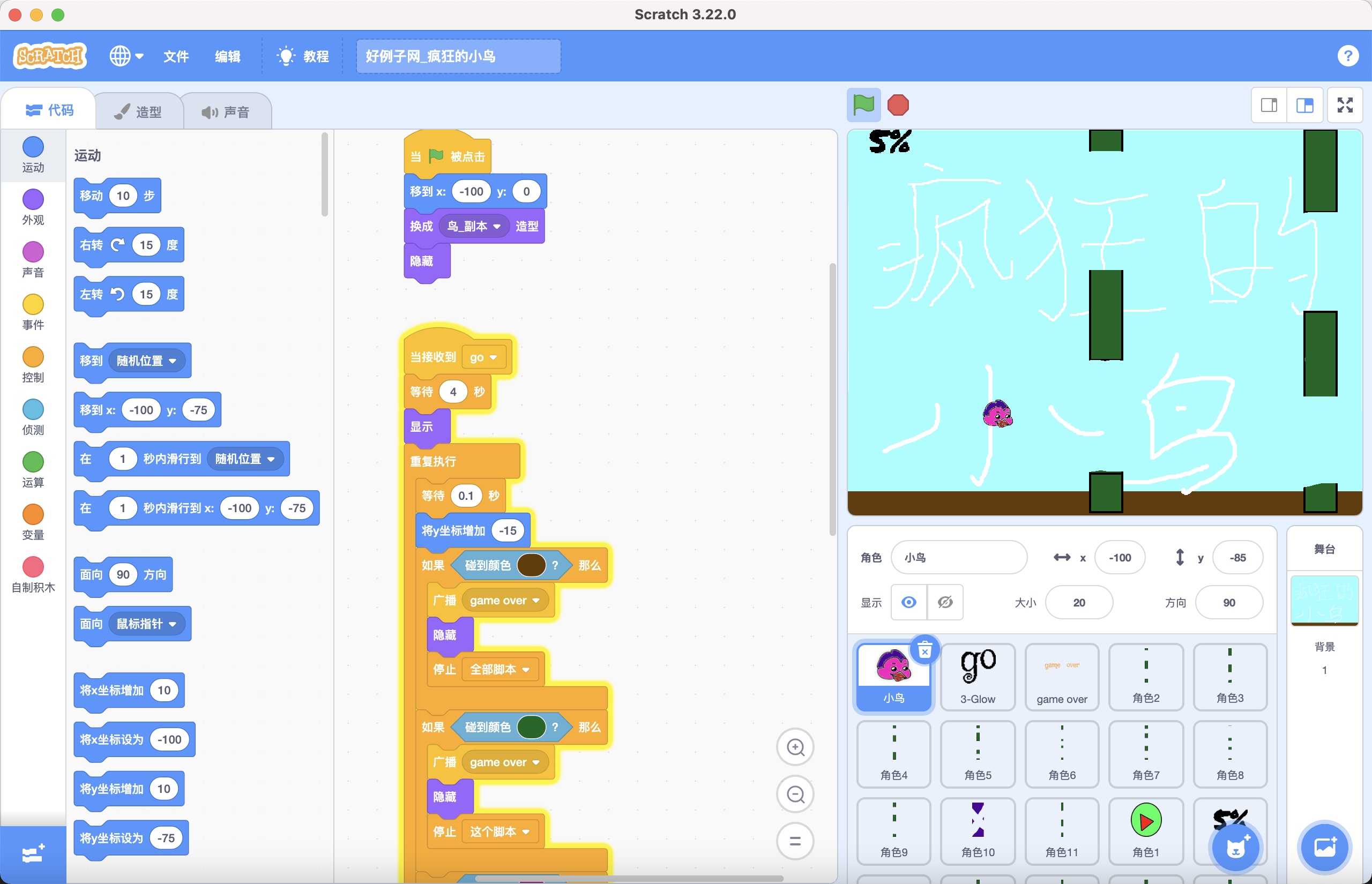Switch to the 代码 tab

point(49,110)
